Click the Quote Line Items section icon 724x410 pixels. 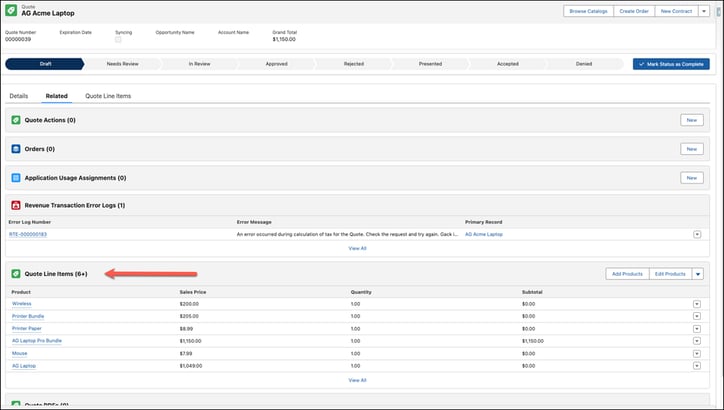coord(16,274)
